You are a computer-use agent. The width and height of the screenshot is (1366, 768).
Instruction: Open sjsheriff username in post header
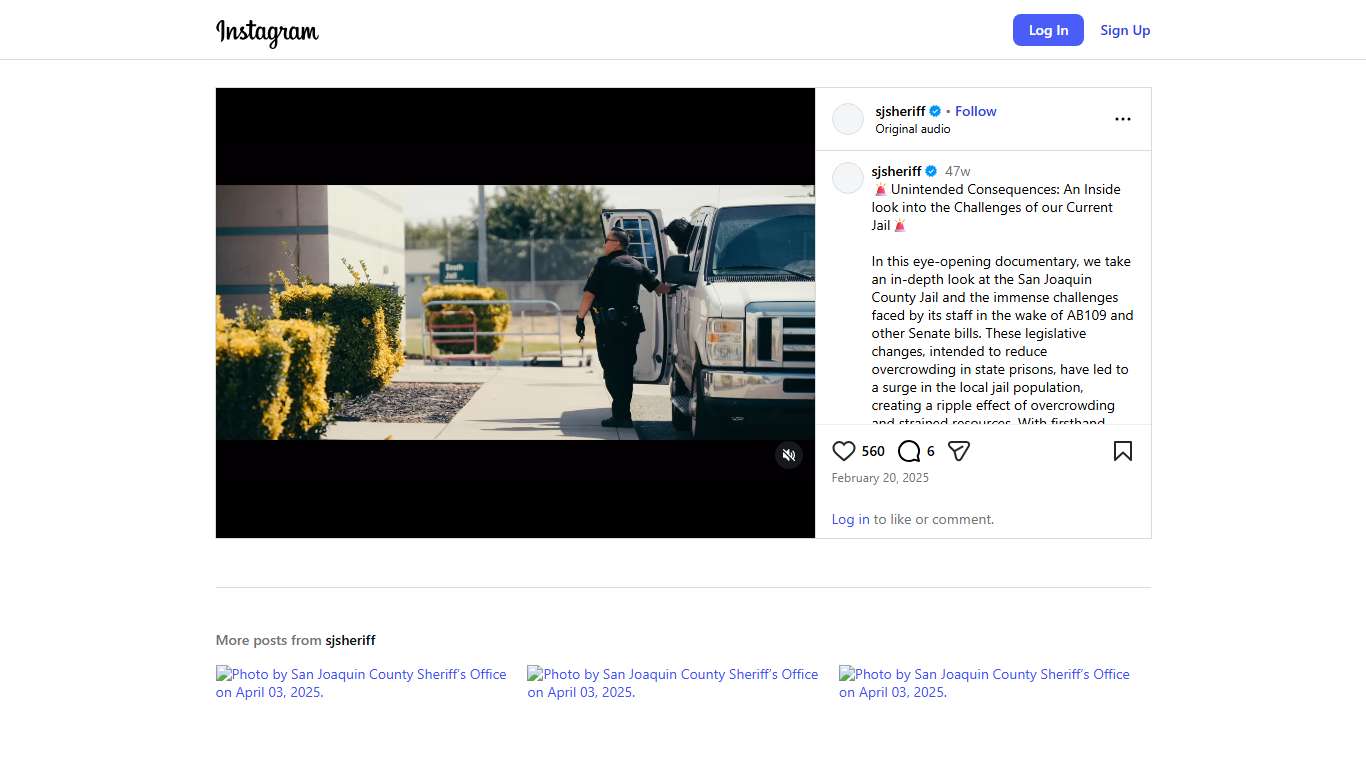[x=900, y=111]
